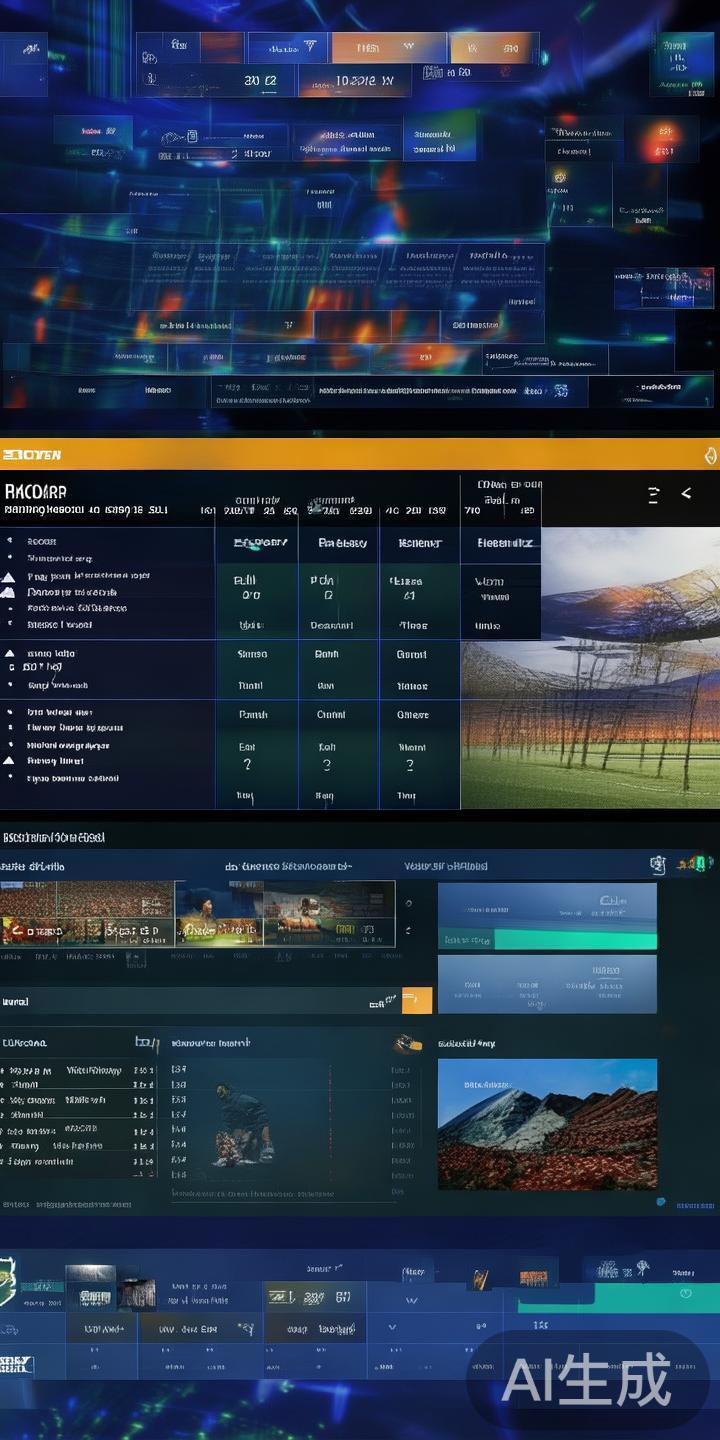Viewport: 720px width, 1440px height.
Task: Click the shield badge icon above the teal progress bar
Action: tap(657, 865)
